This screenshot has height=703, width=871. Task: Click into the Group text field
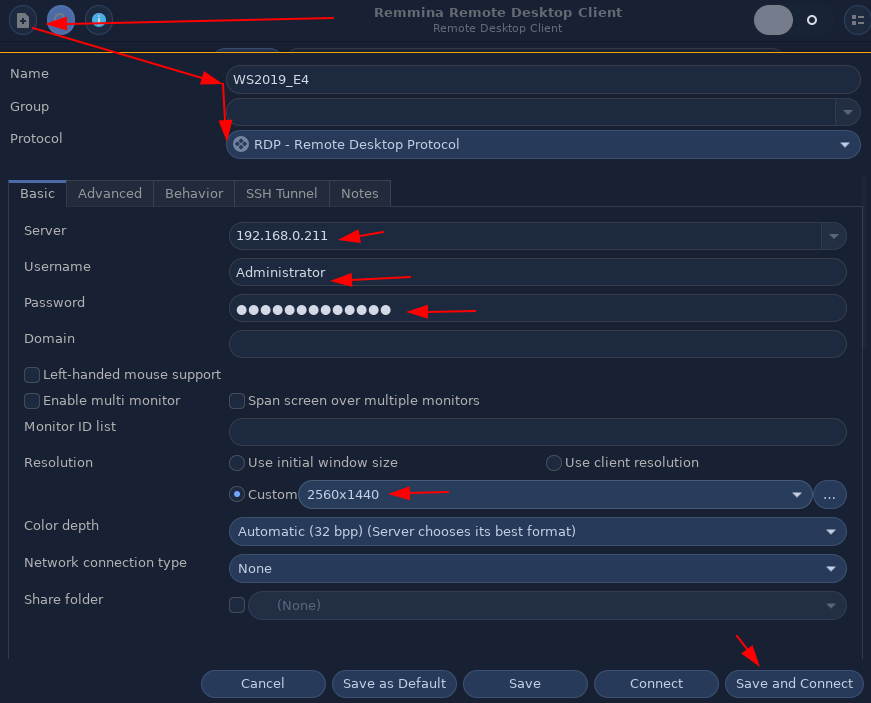coord(530,112)
